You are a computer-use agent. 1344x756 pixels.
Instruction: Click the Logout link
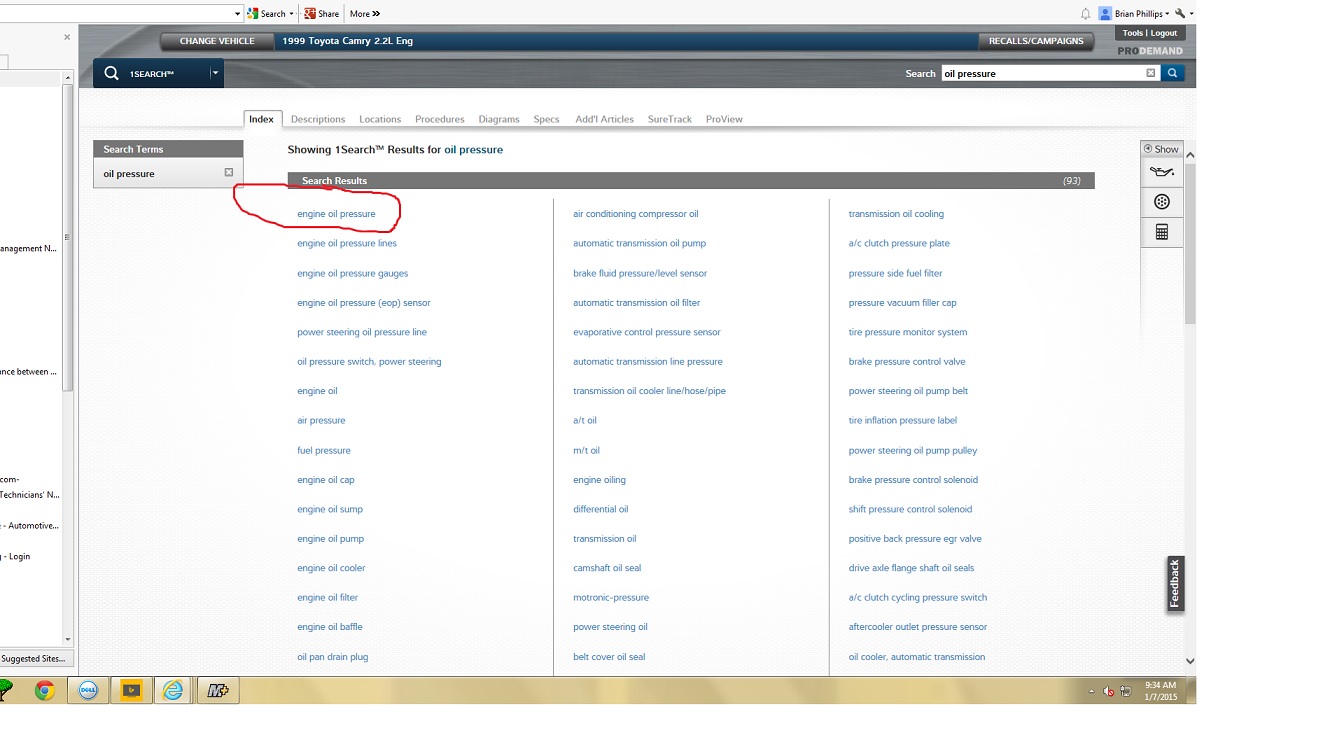1164,33
